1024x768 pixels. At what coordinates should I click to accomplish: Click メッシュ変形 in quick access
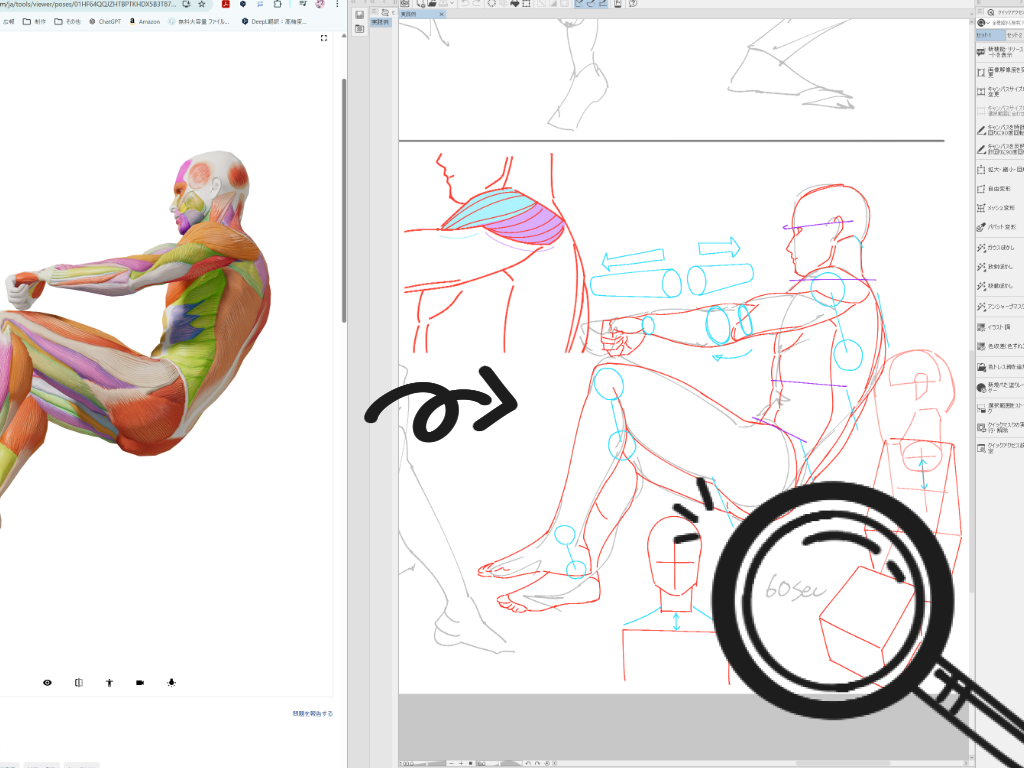click(x=1000, y=208)
